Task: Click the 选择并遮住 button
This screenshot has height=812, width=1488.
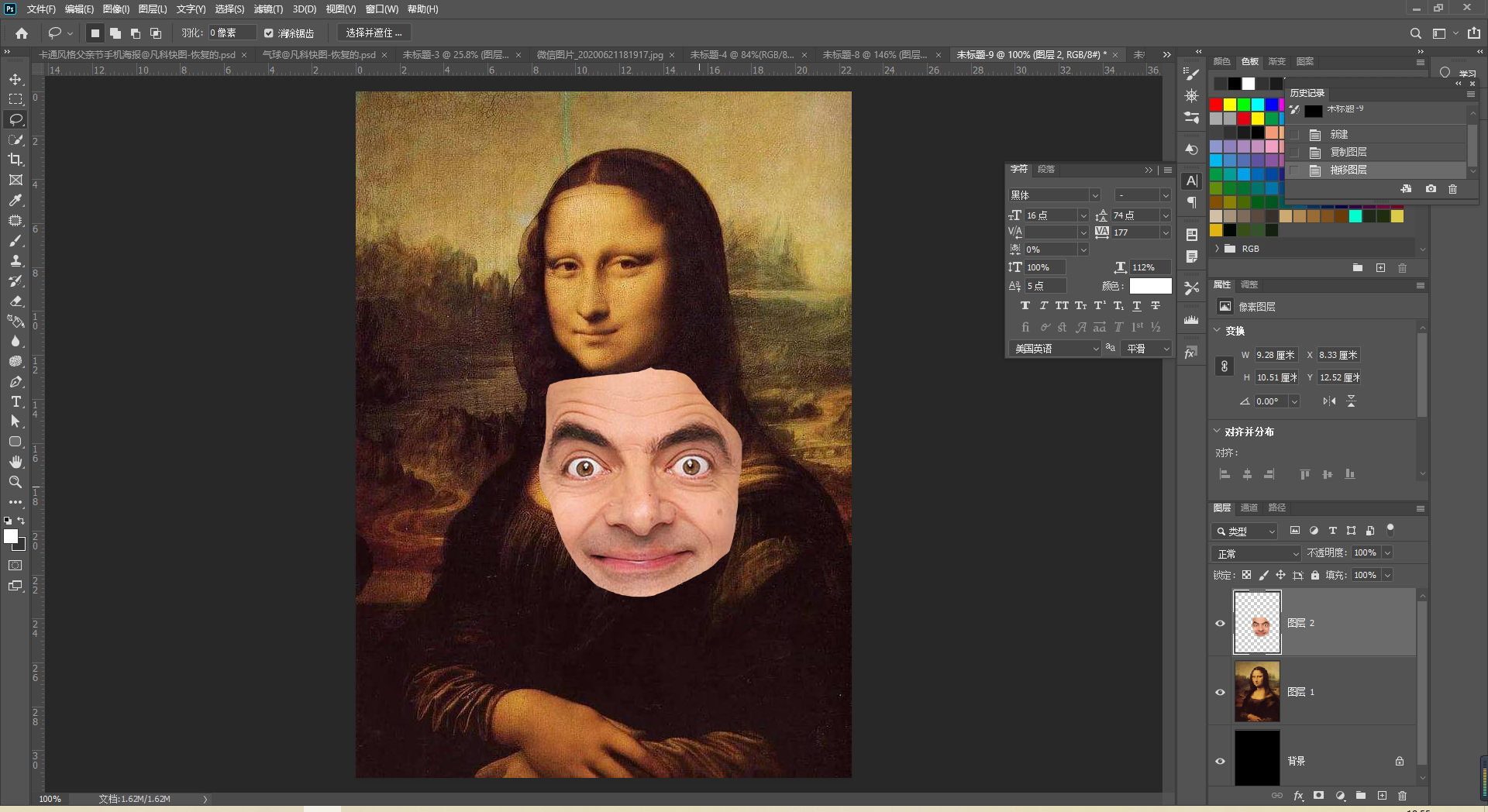Action: 374,33
